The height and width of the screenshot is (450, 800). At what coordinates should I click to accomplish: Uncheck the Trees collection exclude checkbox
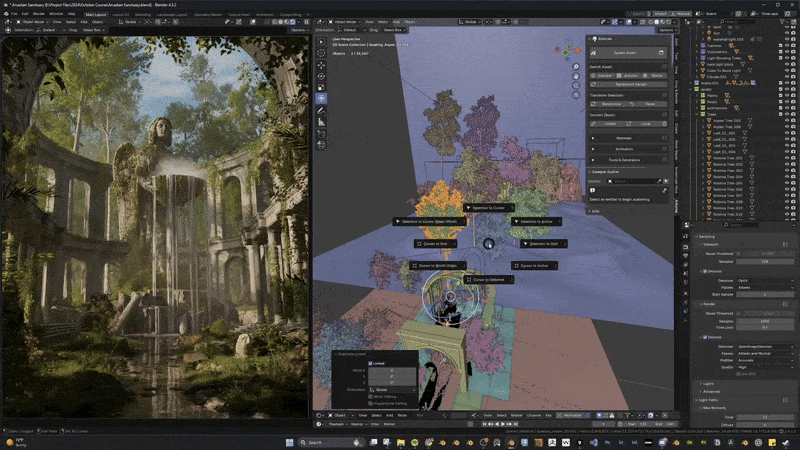click(781, 114)
